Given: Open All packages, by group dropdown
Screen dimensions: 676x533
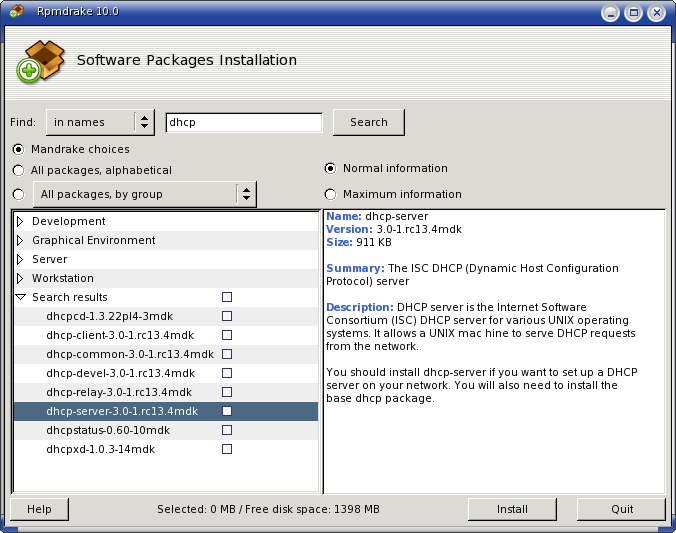Looking at the screenshot, I should point(145,194).
